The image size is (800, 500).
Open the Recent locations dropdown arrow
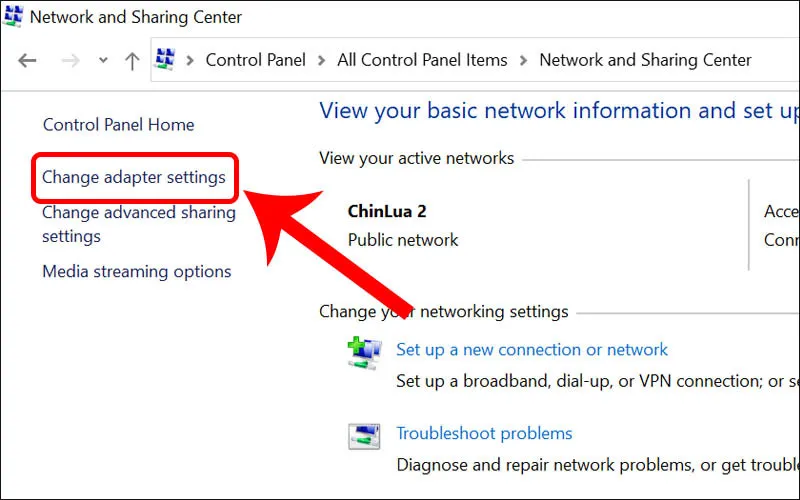(x=103, y=61)
